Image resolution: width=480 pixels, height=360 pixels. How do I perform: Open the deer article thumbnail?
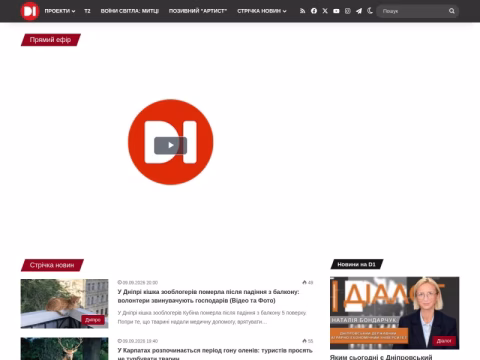coord(64,349)
